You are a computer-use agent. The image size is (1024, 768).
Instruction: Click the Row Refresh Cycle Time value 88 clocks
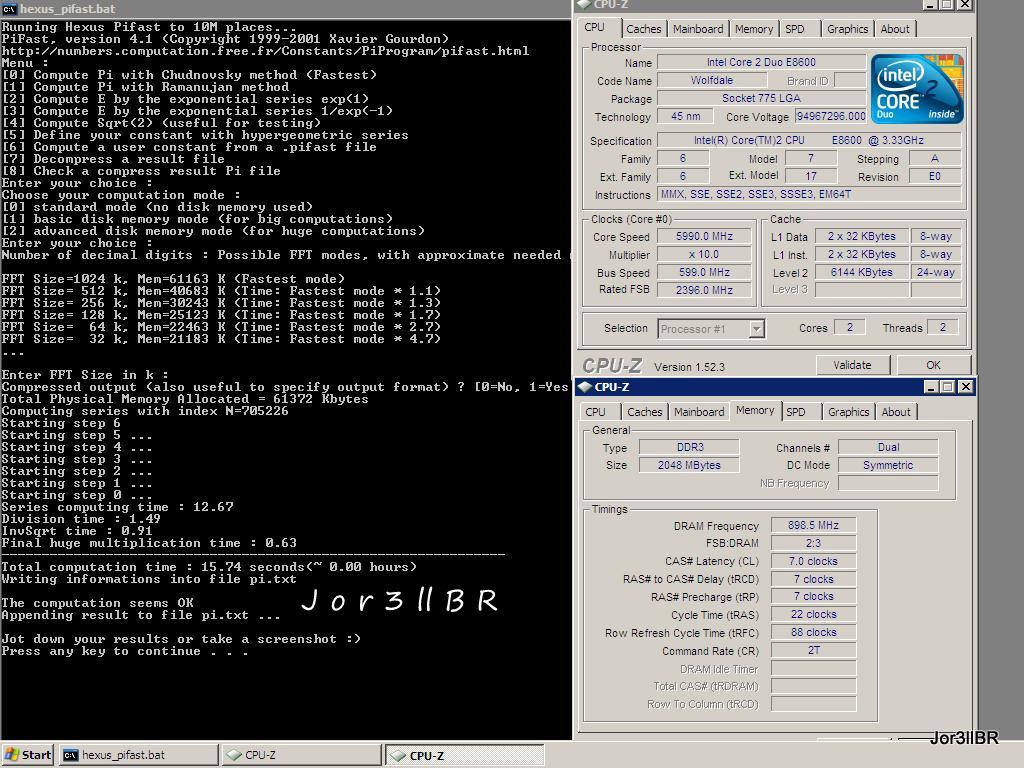pos(813,632)
